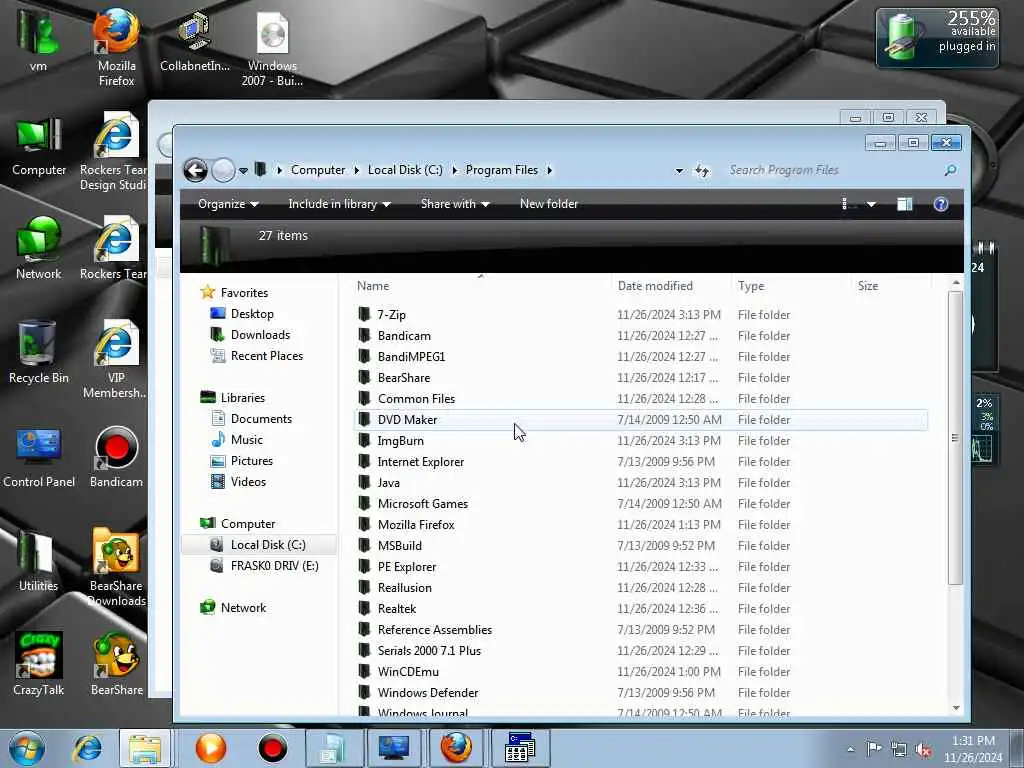The height and width of the screenshot is (768, 1024).
Task: Click the Forward navigation button
Action: coord(223,170)
